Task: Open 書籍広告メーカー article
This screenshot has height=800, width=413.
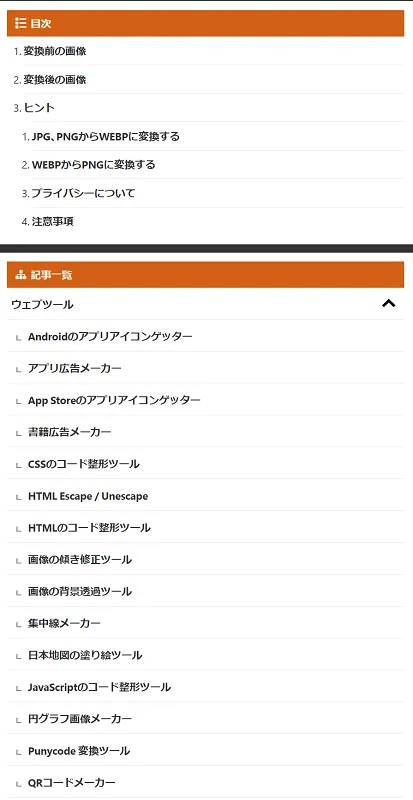Action: pyautogui.click(x=69, y=432)
